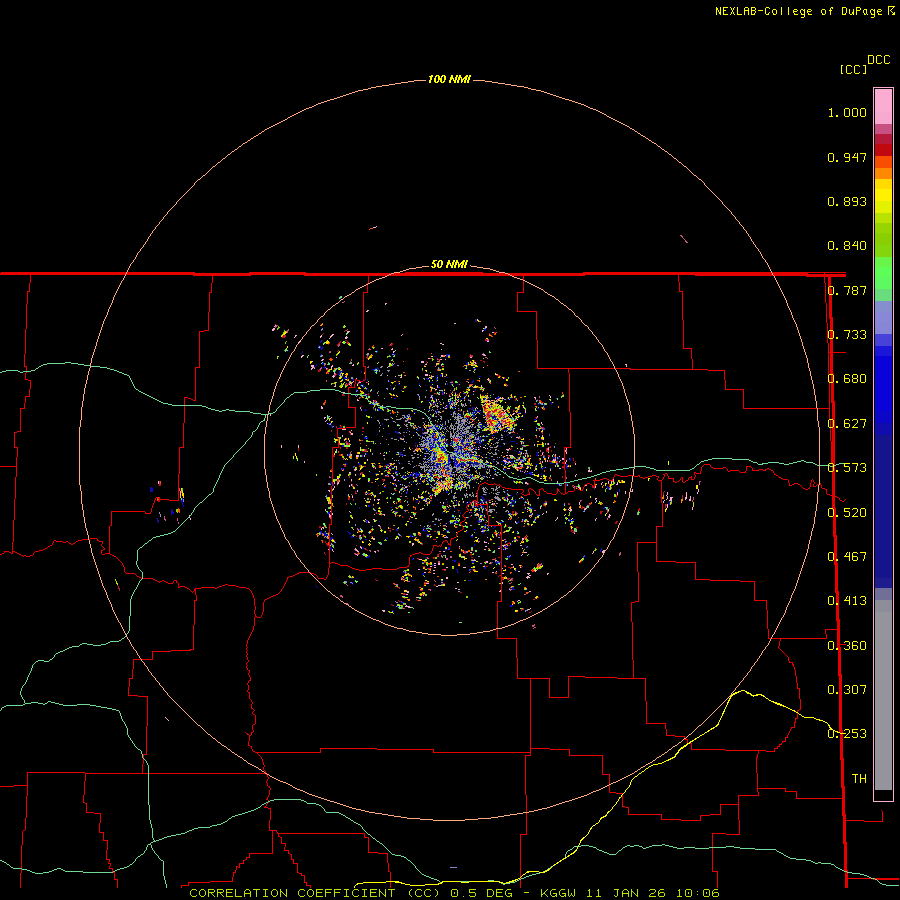Click the 0.413 legend value
900x900 pixels.
click(847, 601)
